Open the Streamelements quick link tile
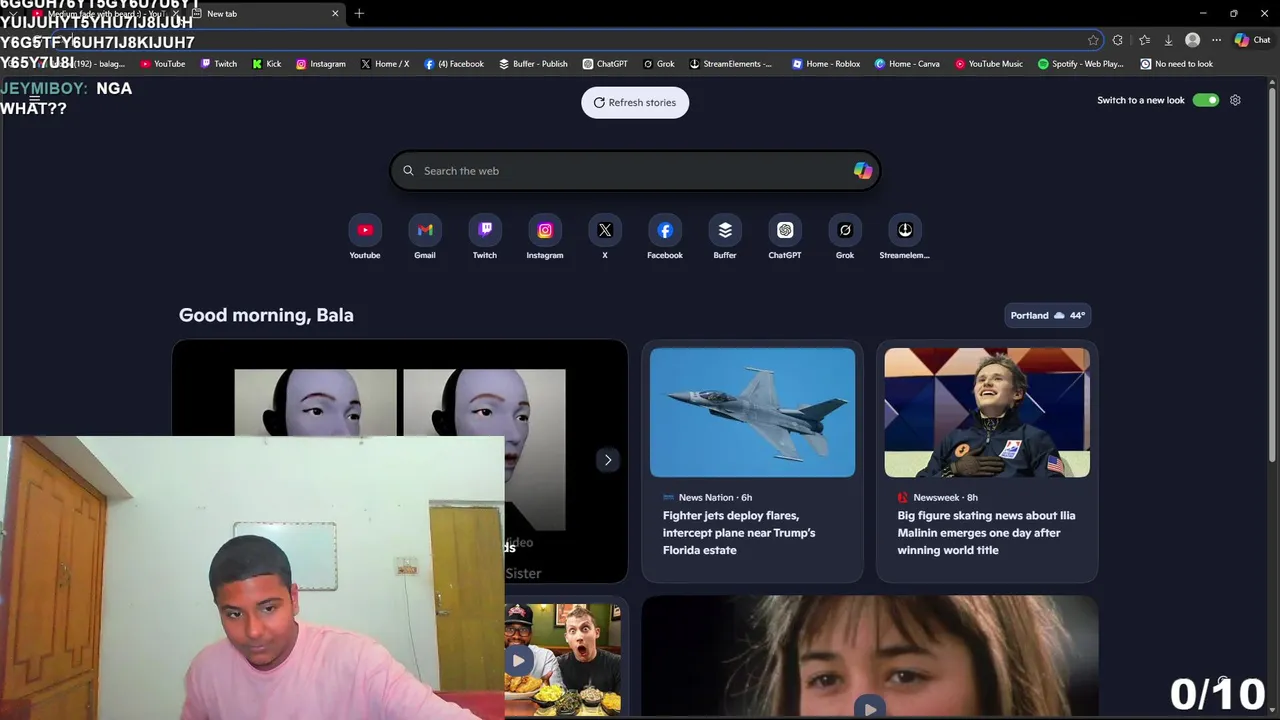 click(x=905, y=238)
